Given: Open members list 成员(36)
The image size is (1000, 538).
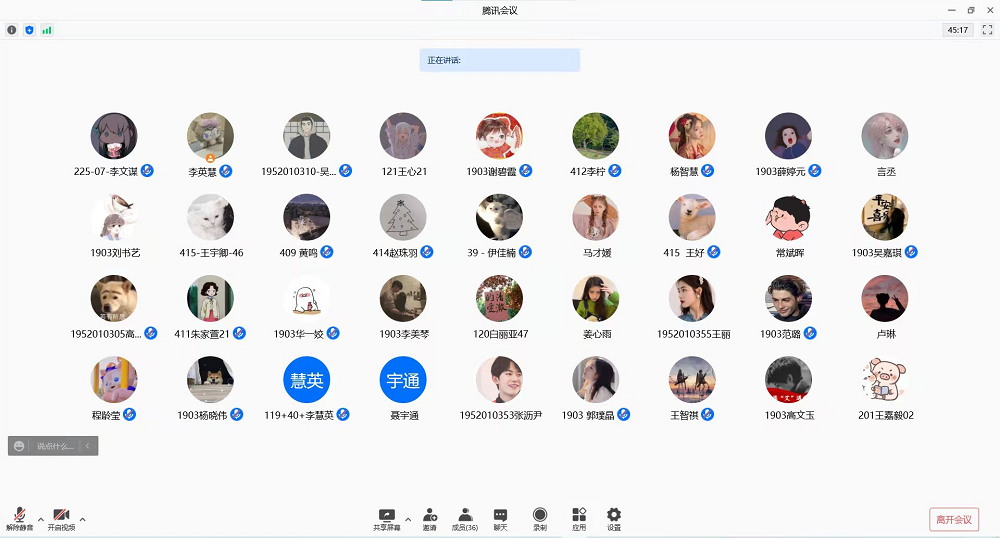Looking at the screenshot, I should 464,517.
